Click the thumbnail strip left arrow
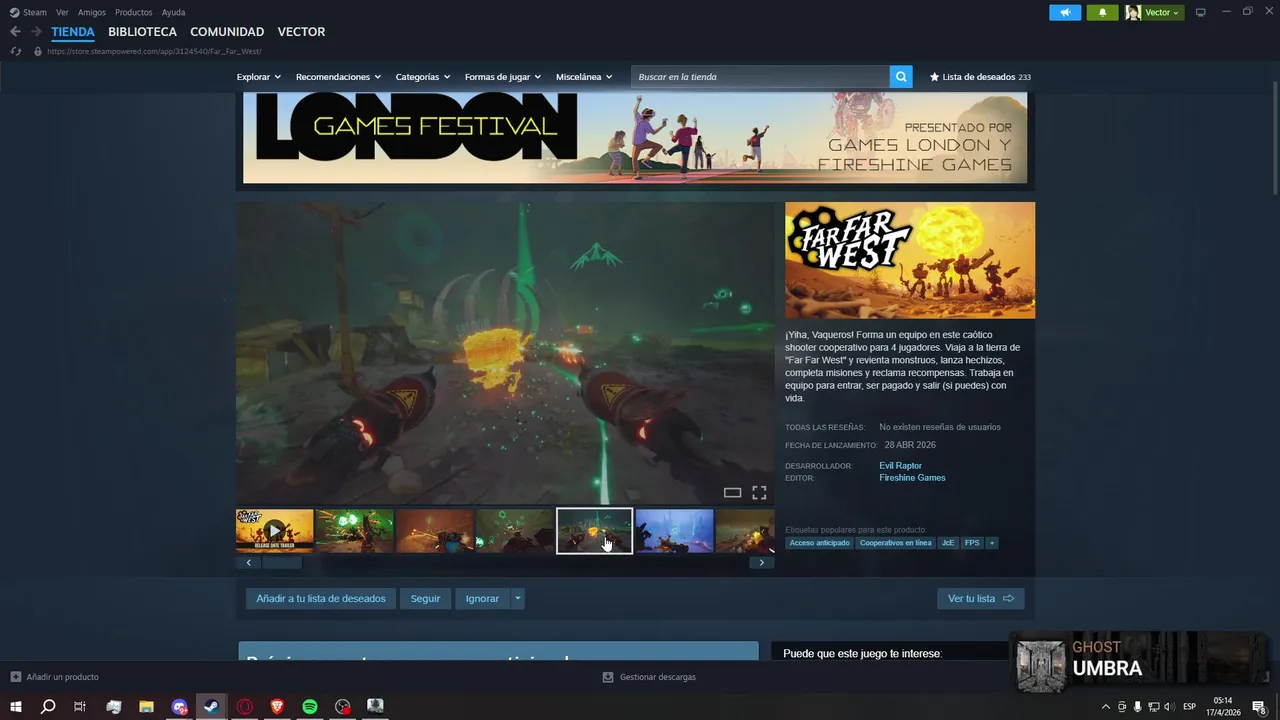This screenshot has height=720, width=1280. (248, 563)
